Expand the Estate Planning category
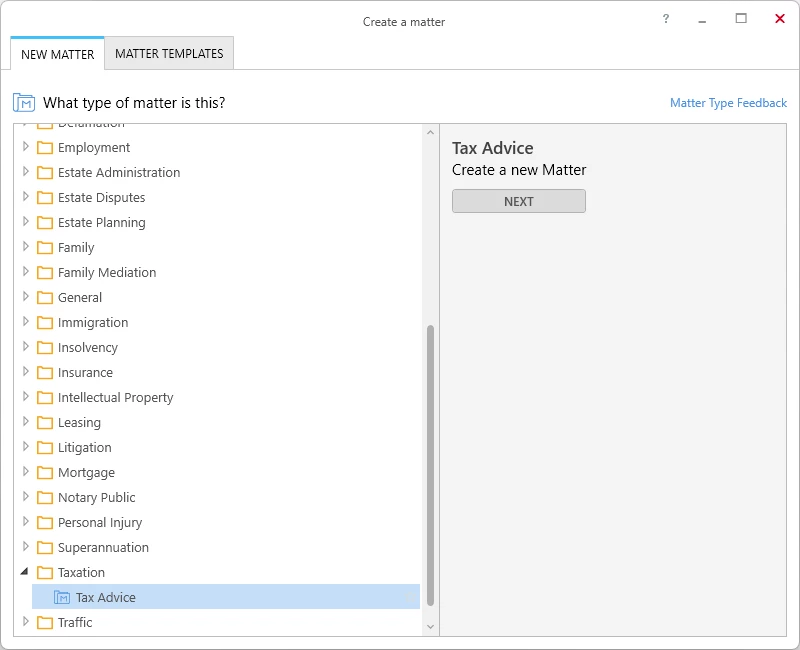The image size is (800, 650). point(26,221)
